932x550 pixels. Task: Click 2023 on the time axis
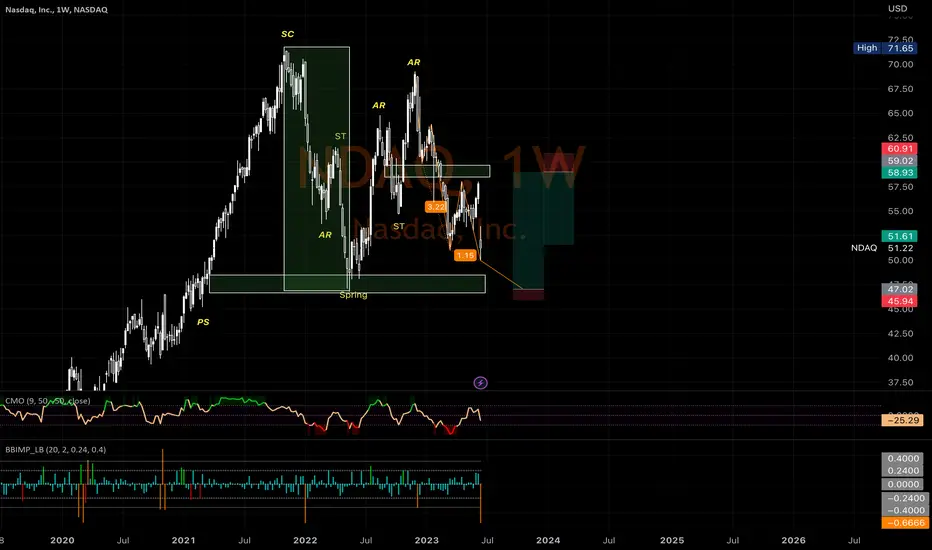[426, 540]
